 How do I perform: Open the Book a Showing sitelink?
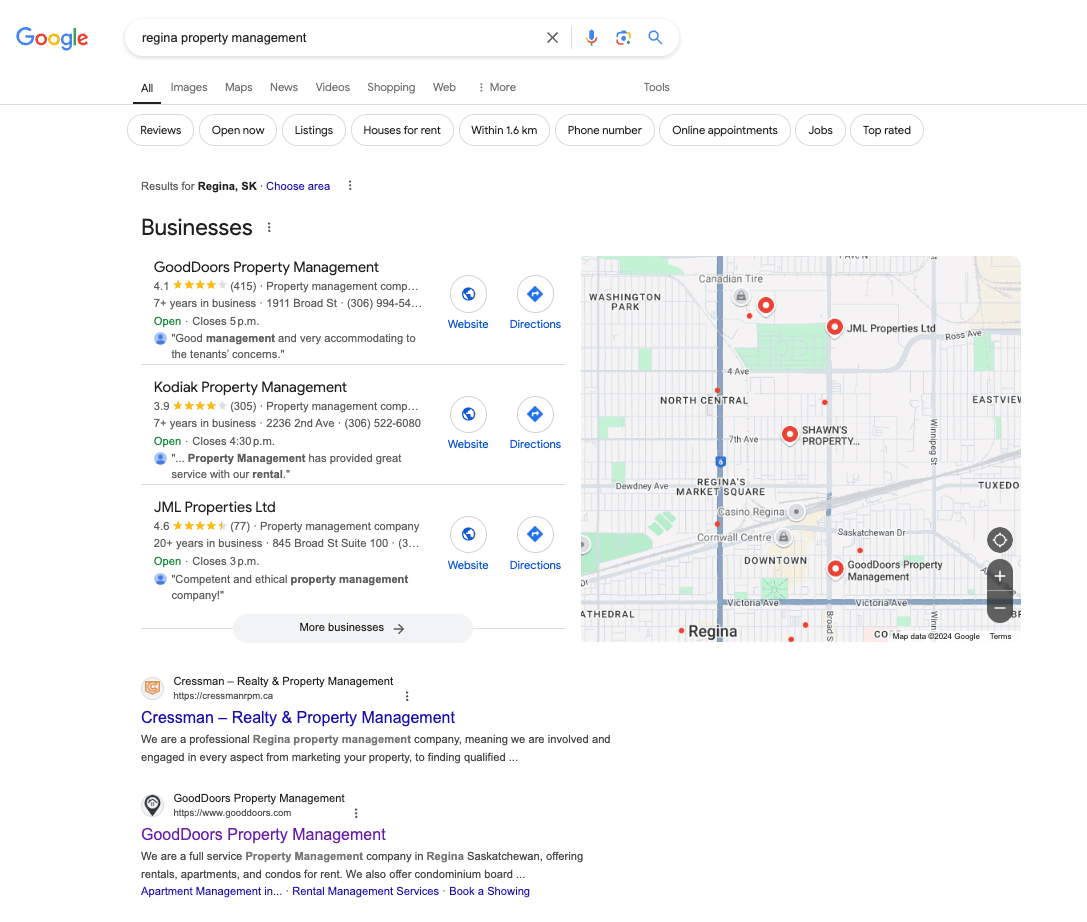pyautogui.click(x=489, y=891)
